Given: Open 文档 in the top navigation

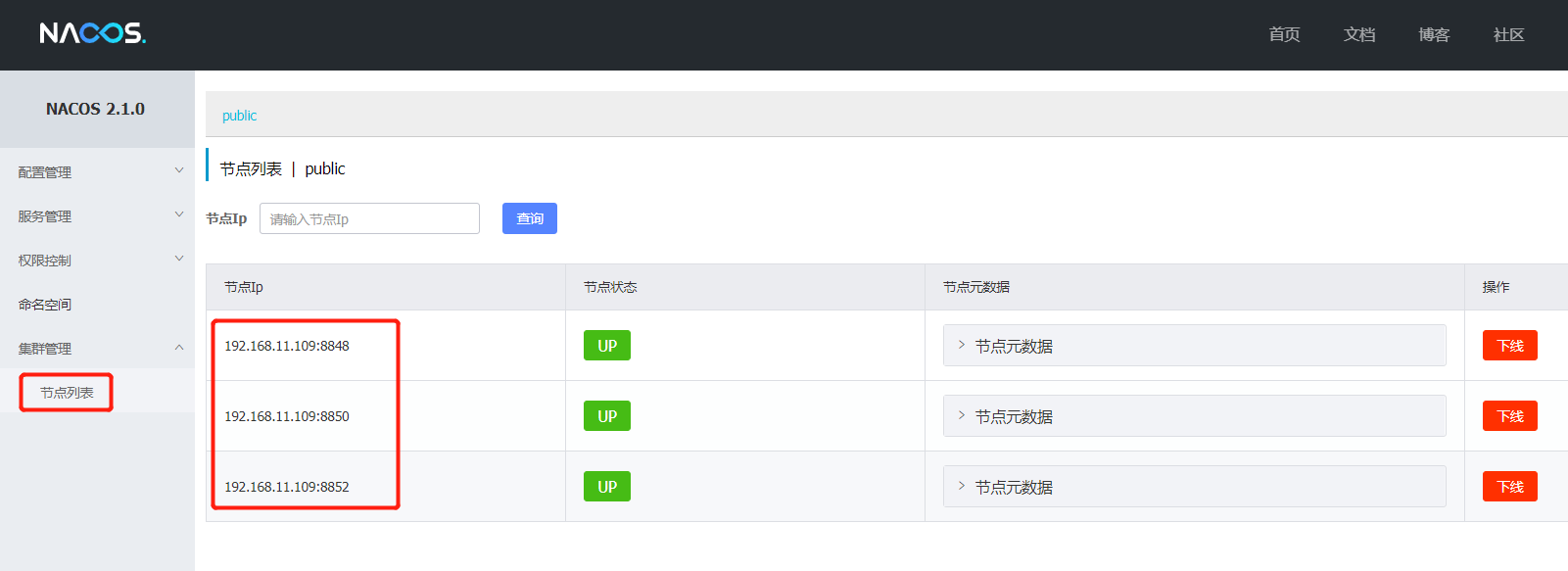Looking at the screenshot, I should (1359, 34).
